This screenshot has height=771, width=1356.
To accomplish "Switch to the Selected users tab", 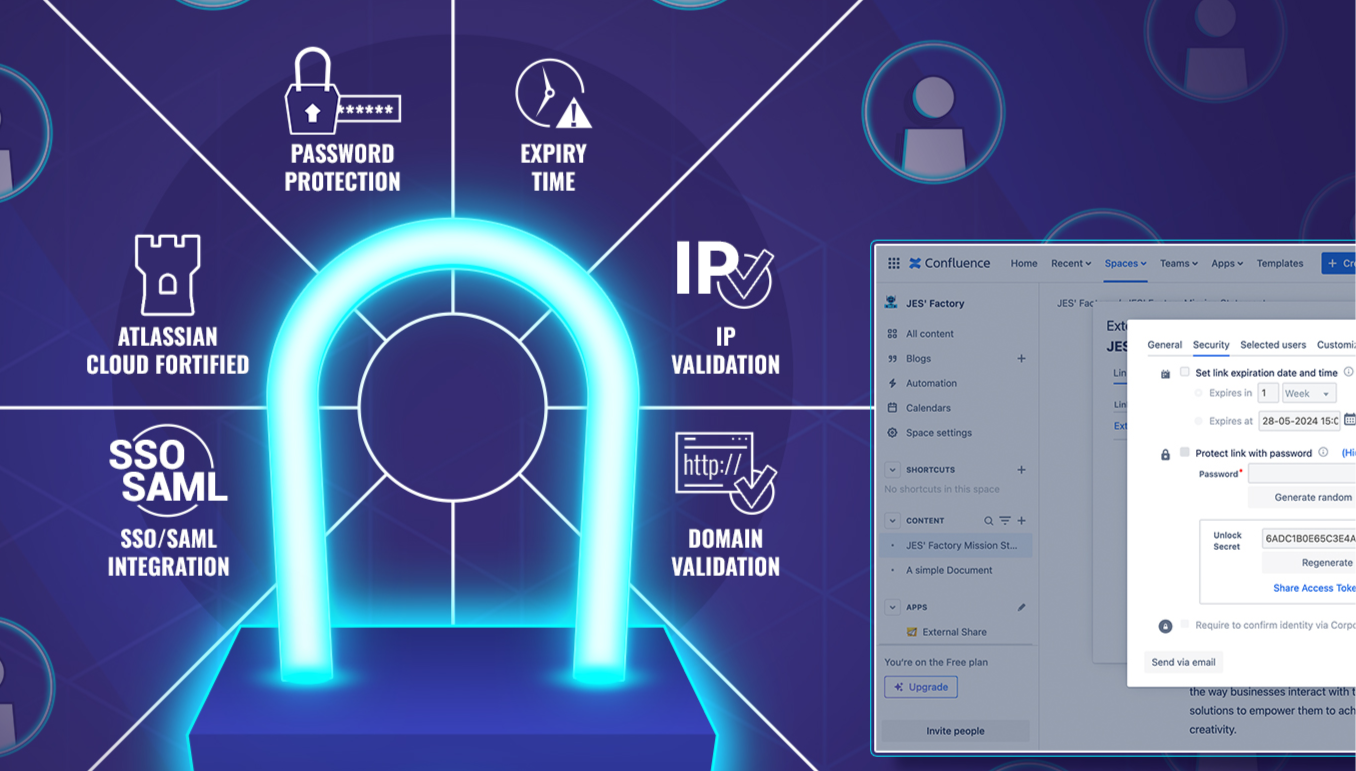I will (x=1273, y=345).
